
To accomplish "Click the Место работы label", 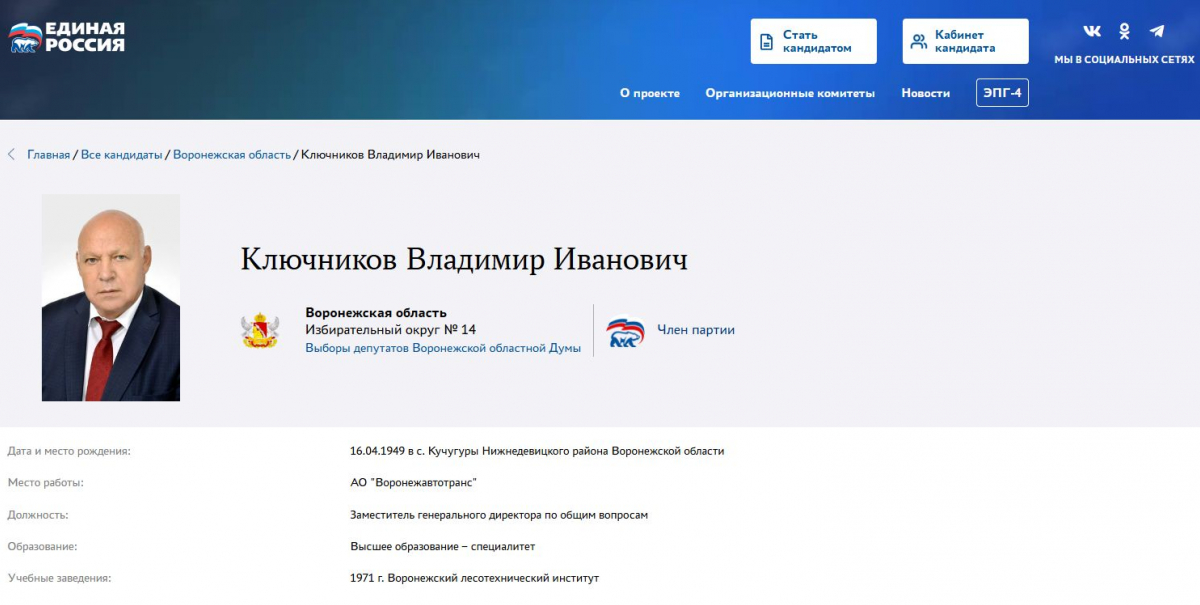I will [45, 483].
